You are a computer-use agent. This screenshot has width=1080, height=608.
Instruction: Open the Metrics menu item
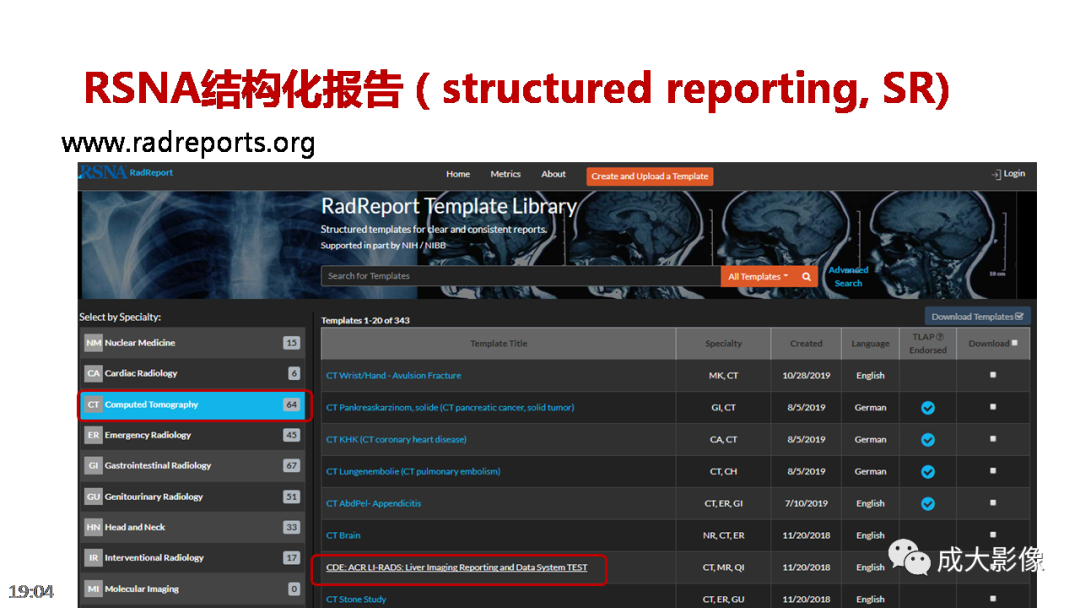pos(505,174)
